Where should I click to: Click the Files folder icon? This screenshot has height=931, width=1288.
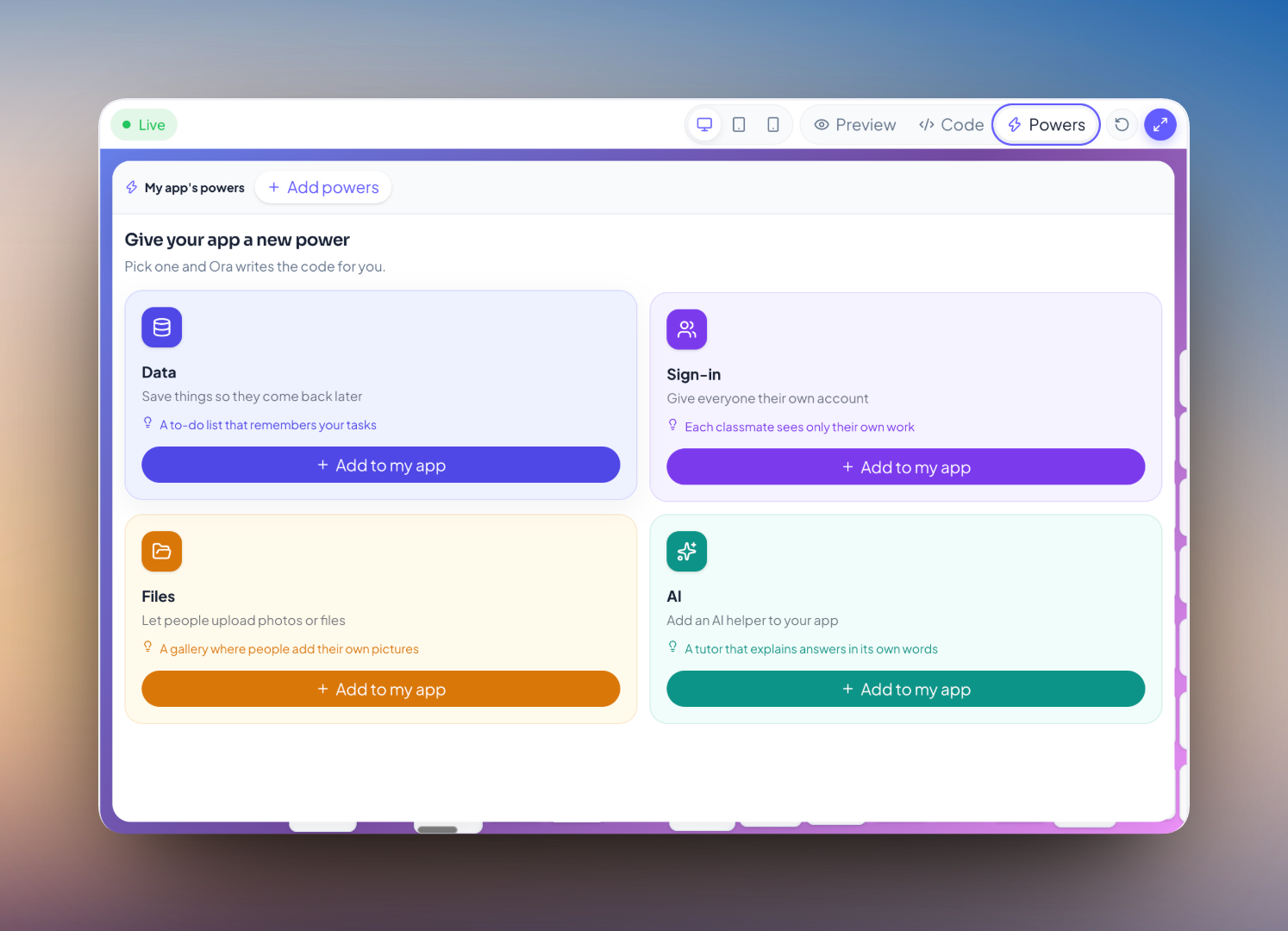pyautogui.click(x=162, y=552)
